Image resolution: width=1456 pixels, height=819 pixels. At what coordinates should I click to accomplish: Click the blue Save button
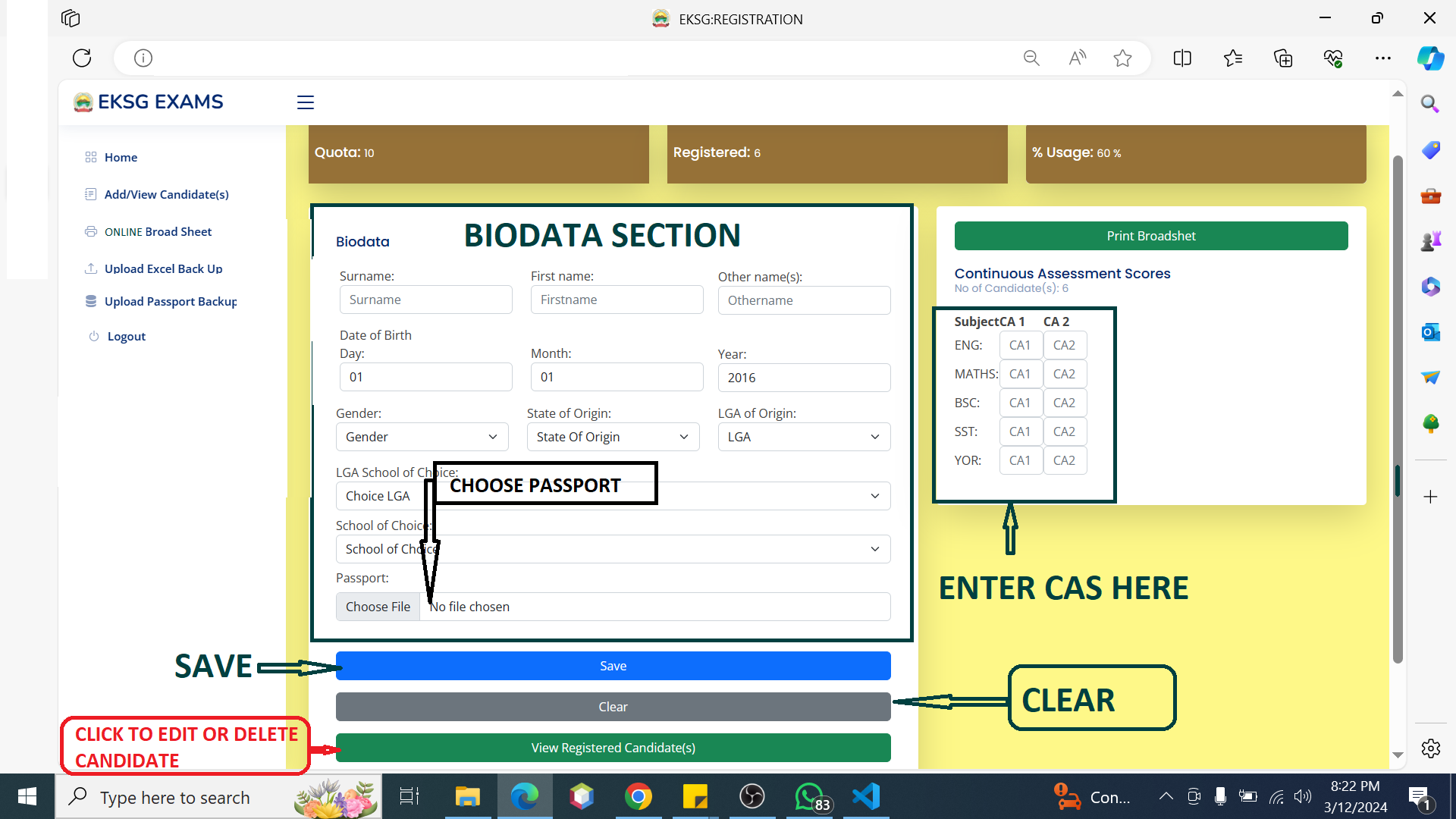(x=613, y=666)
